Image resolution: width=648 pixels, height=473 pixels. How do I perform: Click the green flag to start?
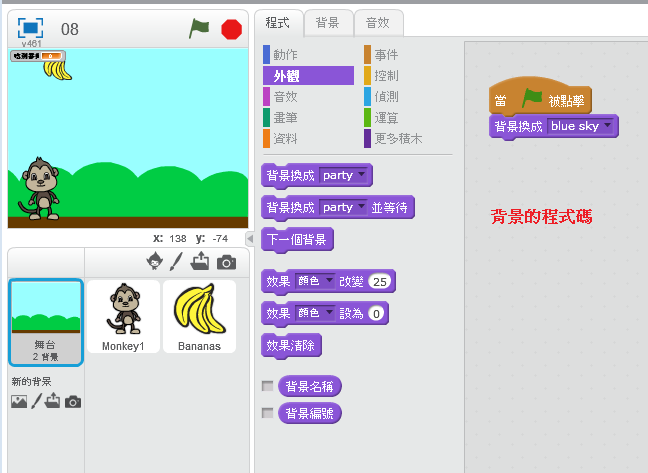[x=199, y=29]
